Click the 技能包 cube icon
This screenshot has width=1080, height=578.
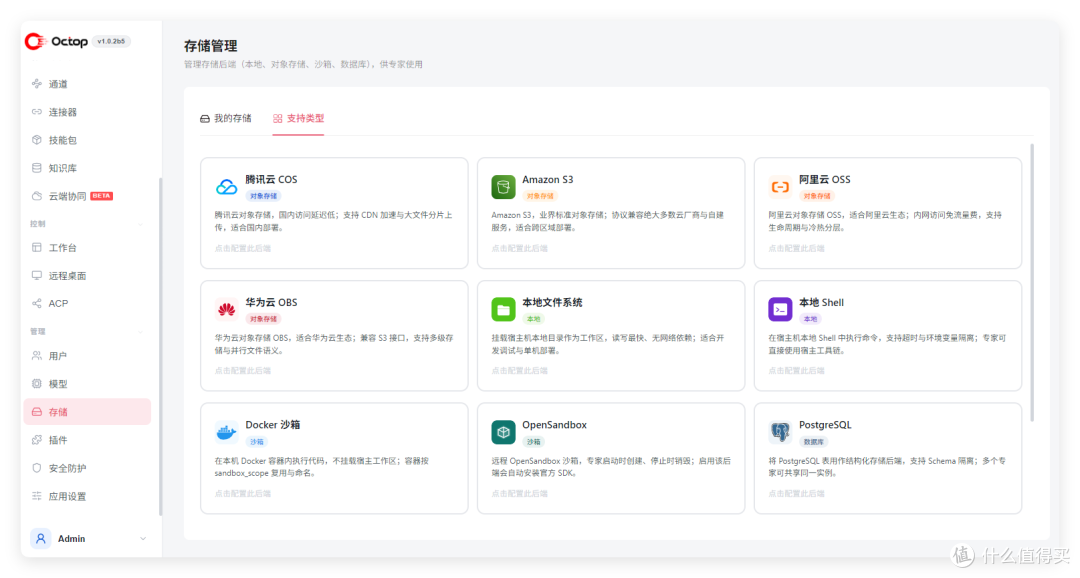37,140
